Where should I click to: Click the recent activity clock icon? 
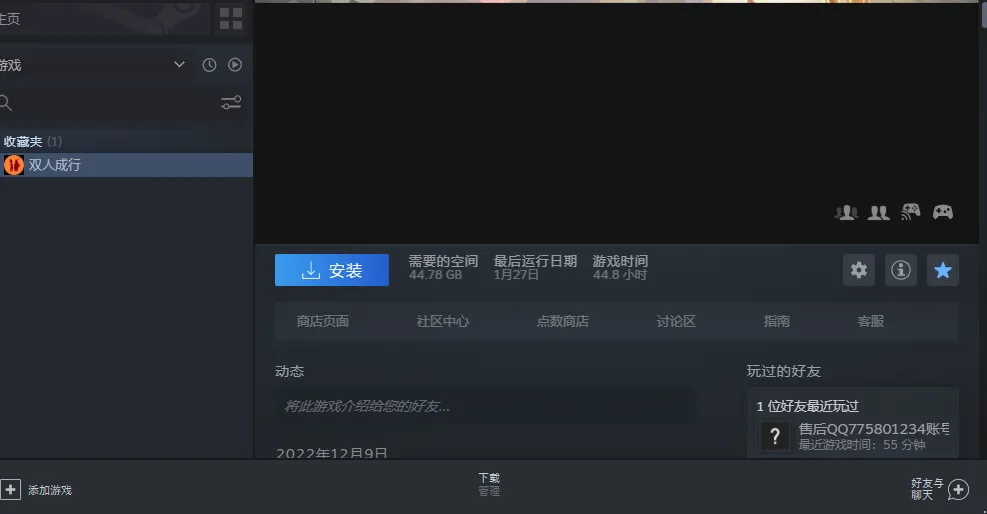coord(209,65)
